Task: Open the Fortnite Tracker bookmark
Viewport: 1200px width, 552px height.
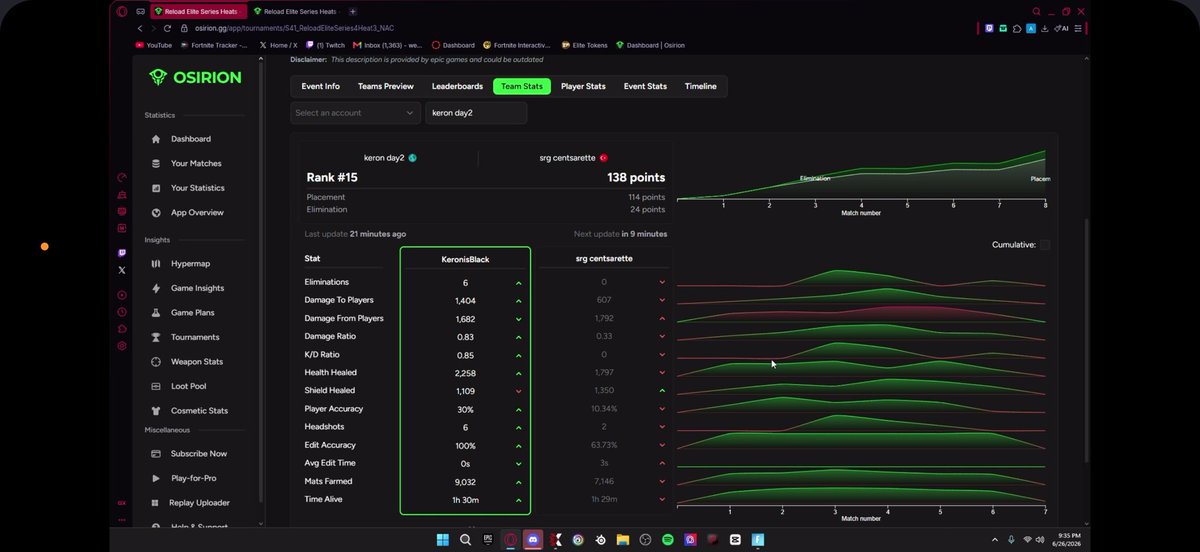Action: coord(214,45)
